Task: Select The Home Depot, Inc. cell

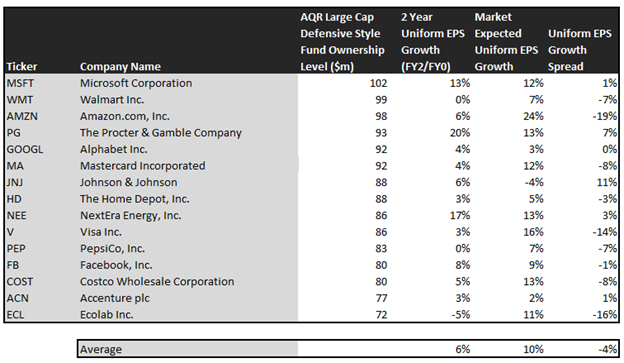Action: [135, 199]
